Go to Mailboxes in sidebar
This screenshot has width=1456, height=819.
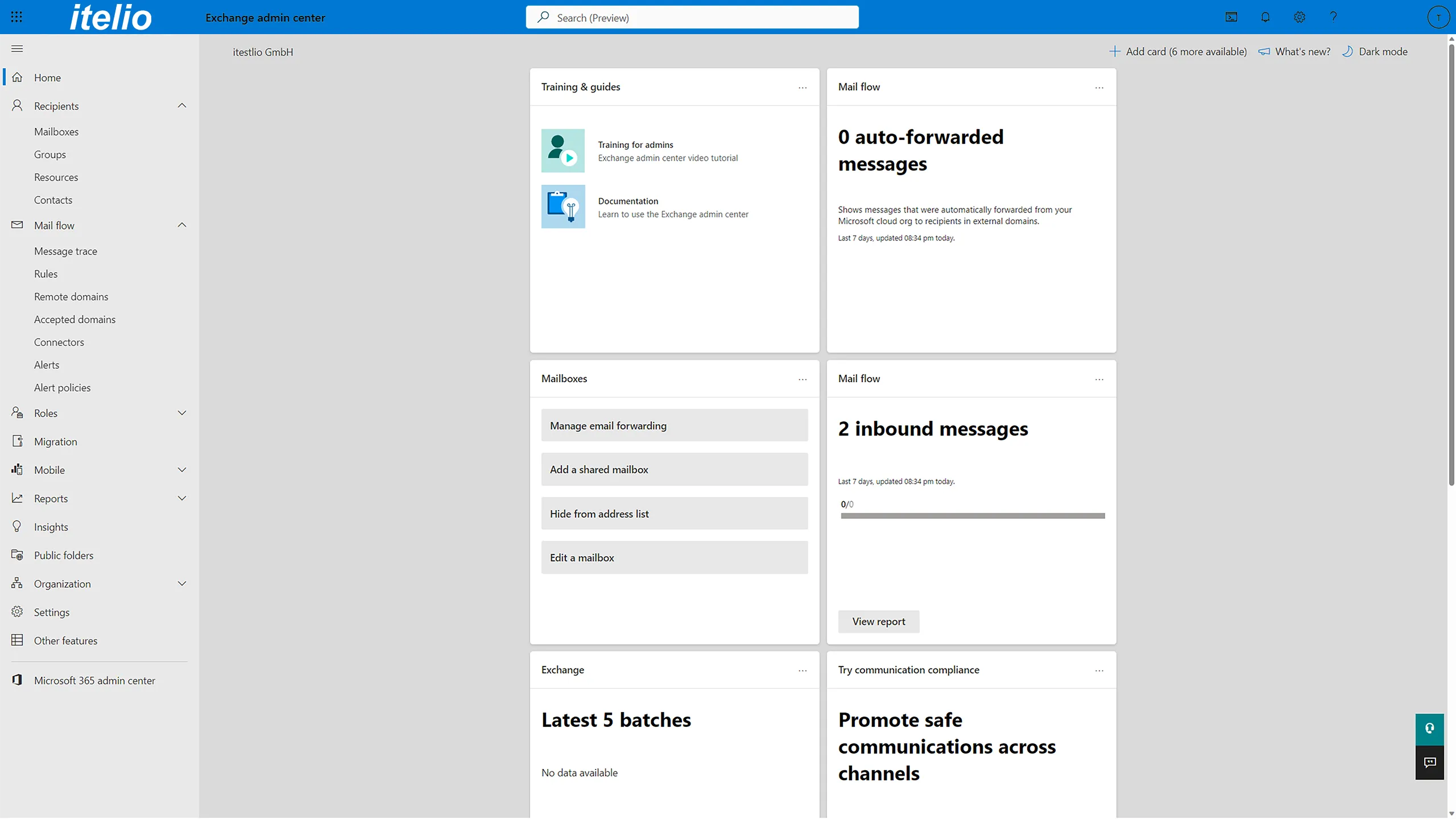56,131
